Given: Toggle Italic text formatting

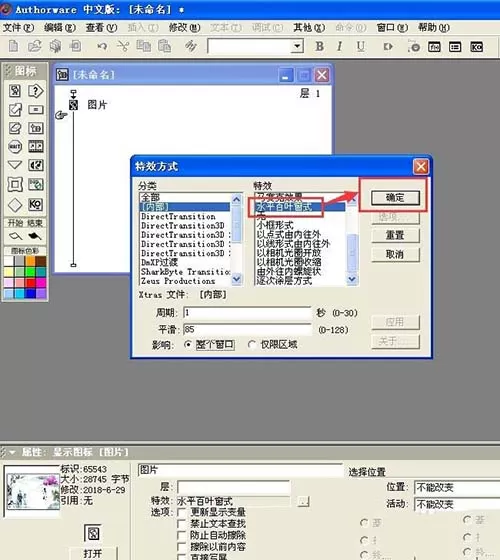Looking at the screenshot, I should (x=340, y=46).
